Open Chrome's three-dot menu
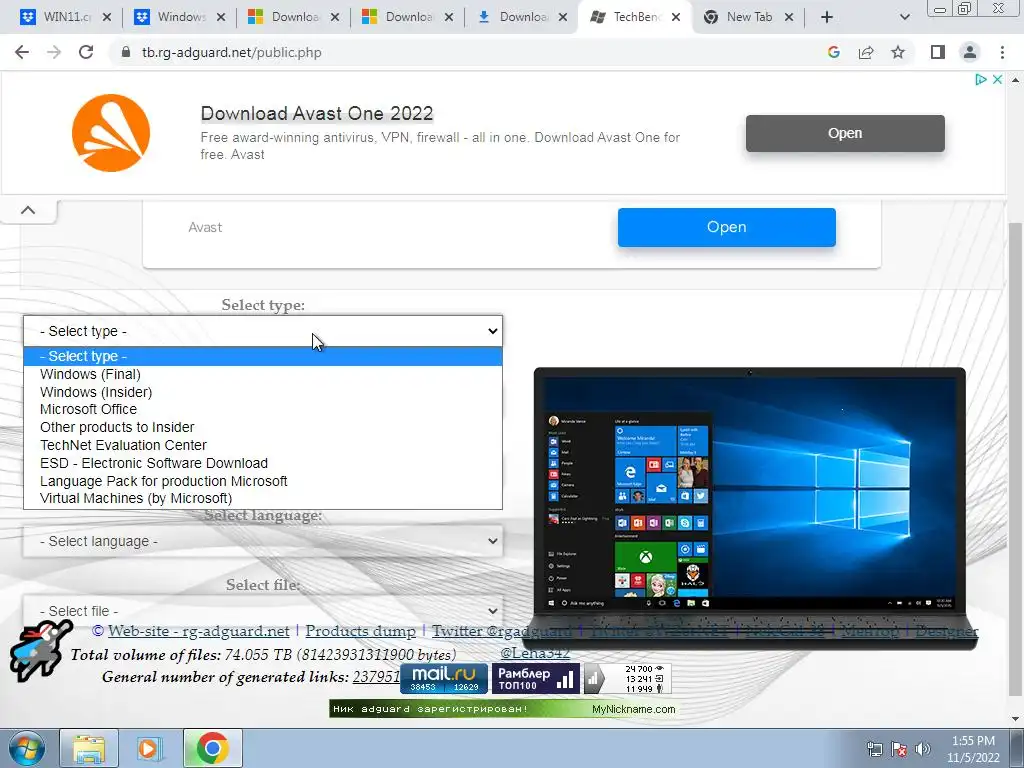1024x768 pixels. pyautogui.click(x=1002, y=52)
